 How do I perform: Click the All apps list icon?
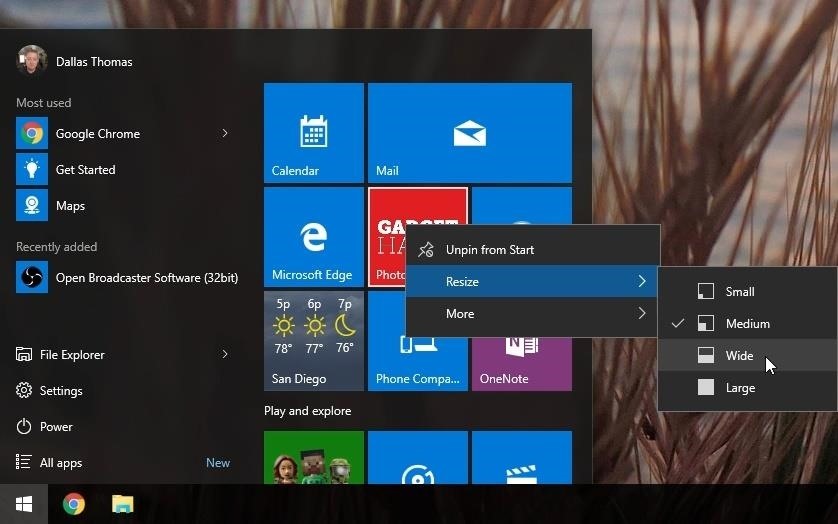click(x=24, y=462)
